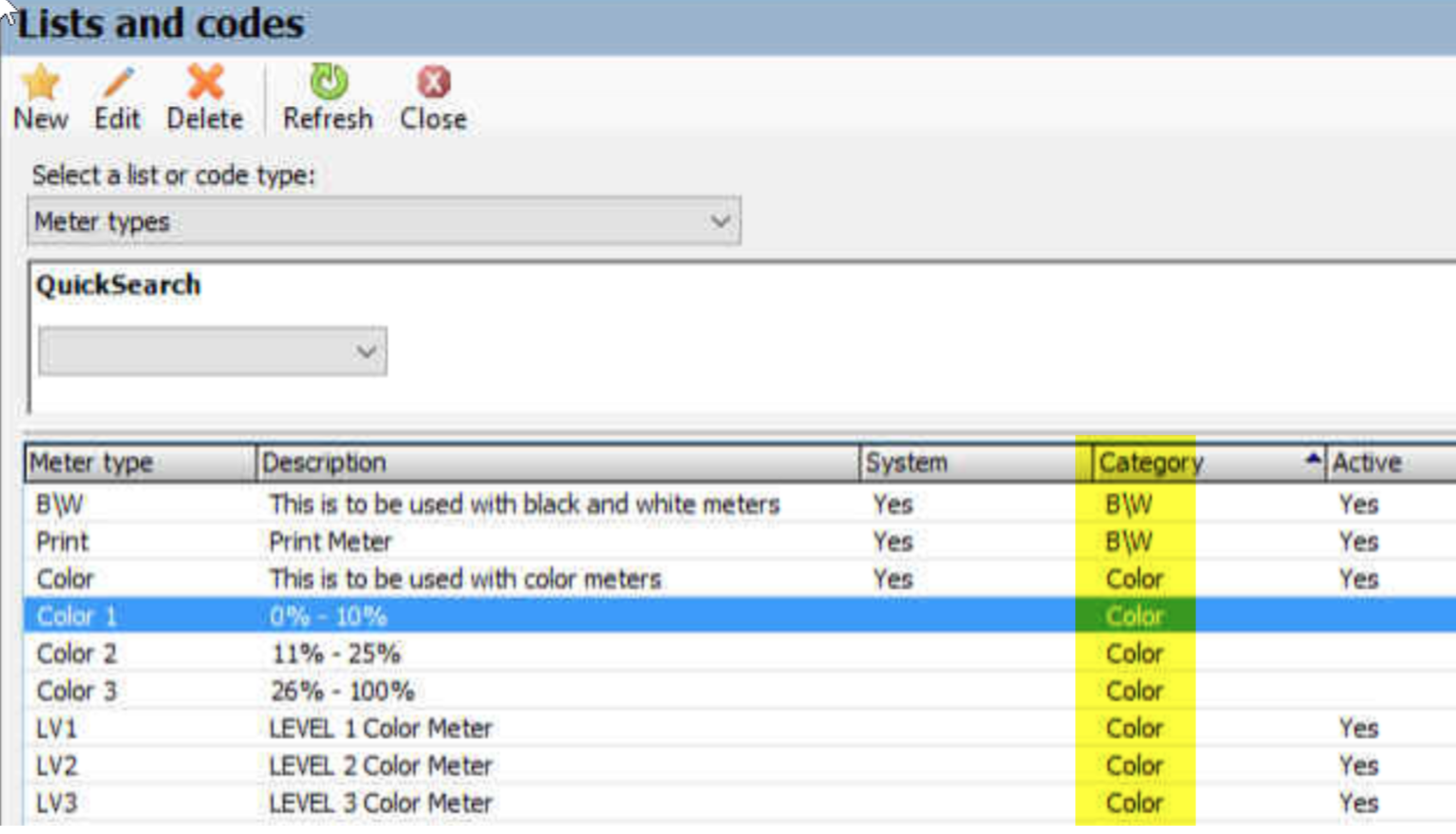The image size is (1456, 834).
Task: Click 'LEVEL 1 Color Meter' description
Action: tap(381, 729)
